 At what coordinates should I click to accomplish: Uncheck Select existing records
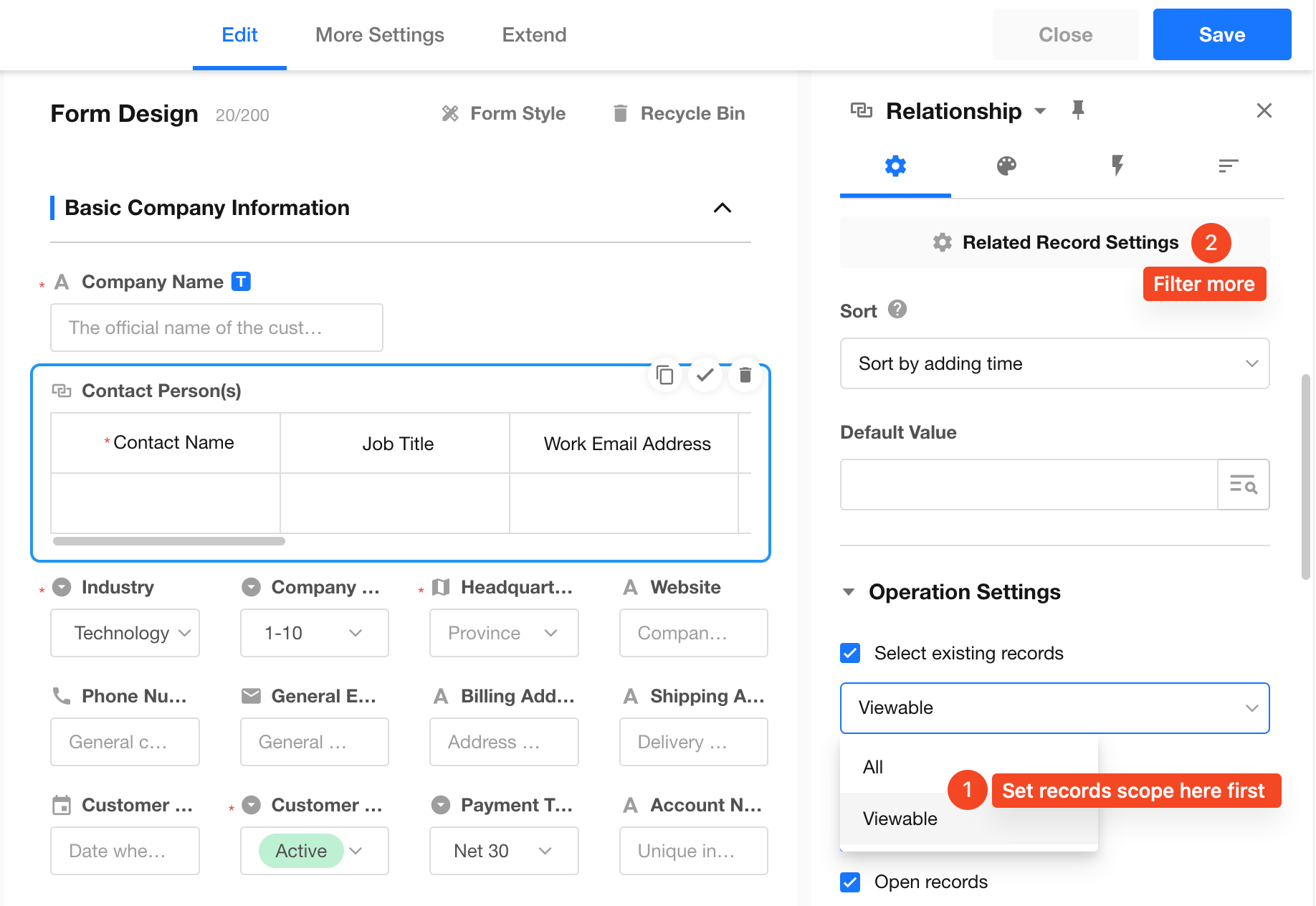click(x=850, y=653)
